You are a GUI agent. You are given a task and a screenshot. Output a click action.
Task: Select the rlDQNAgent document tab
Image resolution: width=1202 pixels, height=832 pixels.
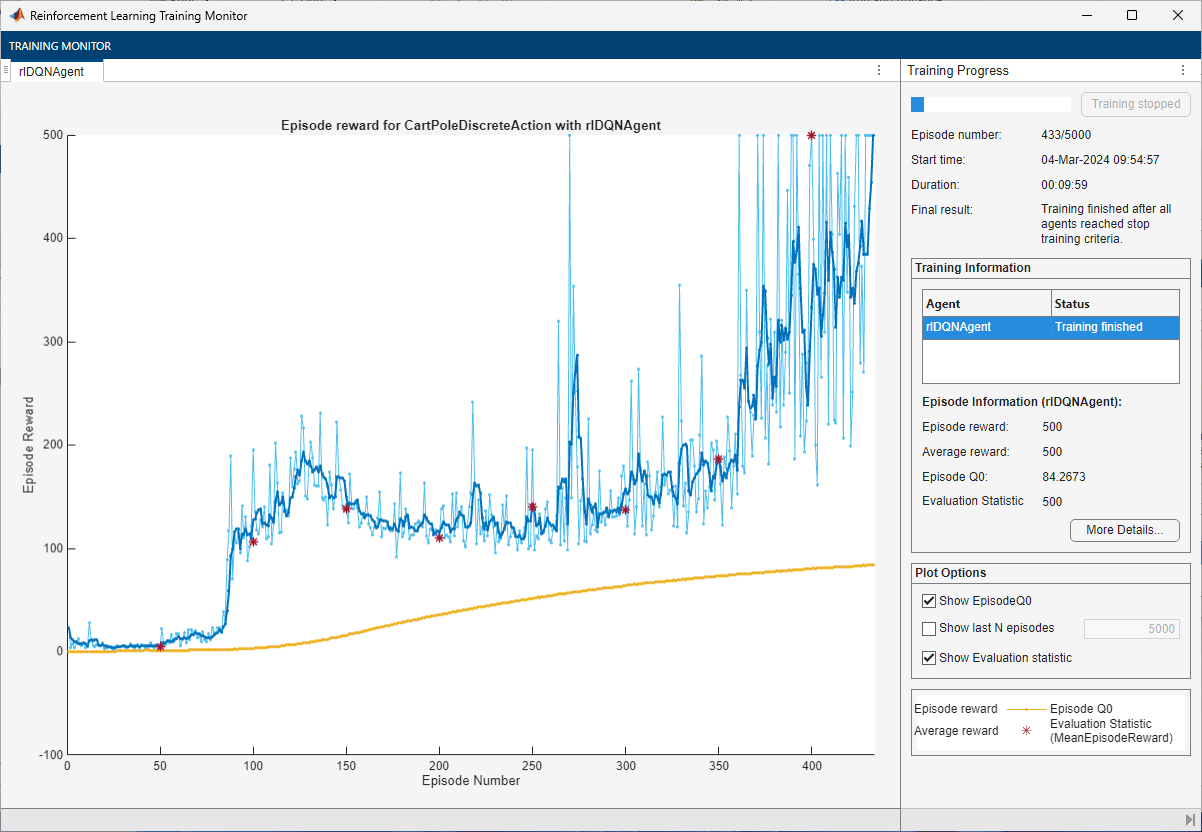tap(52, 71)
